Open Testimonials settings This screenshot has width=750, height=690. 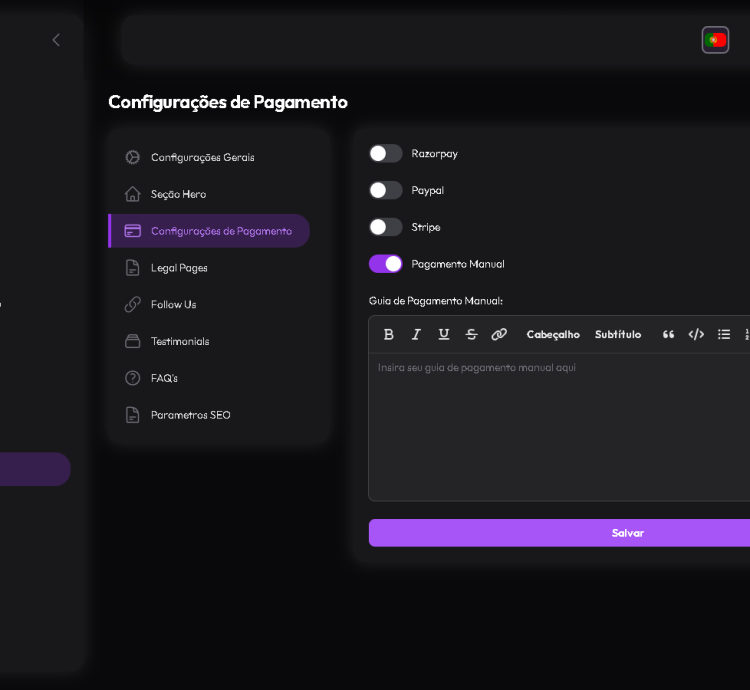[x=209, y=341]
